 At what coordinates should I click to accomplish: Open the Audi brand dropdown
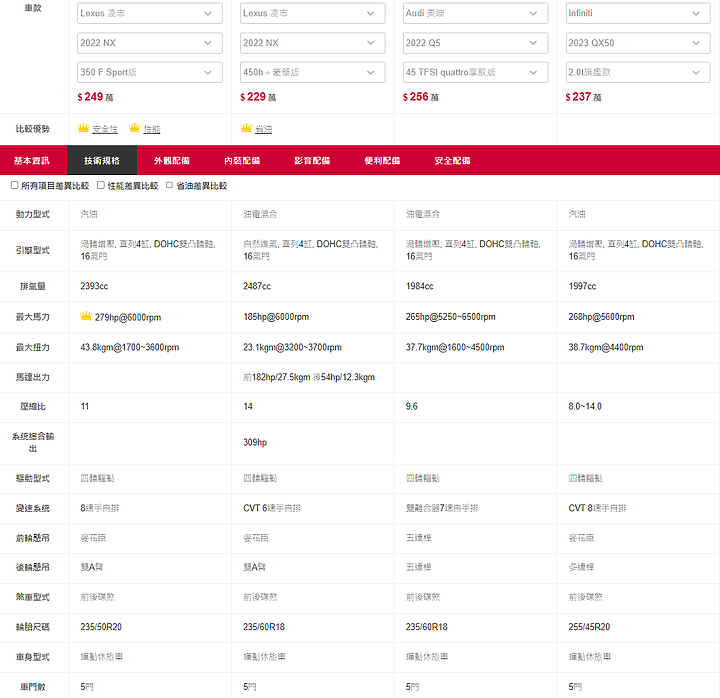475,13
